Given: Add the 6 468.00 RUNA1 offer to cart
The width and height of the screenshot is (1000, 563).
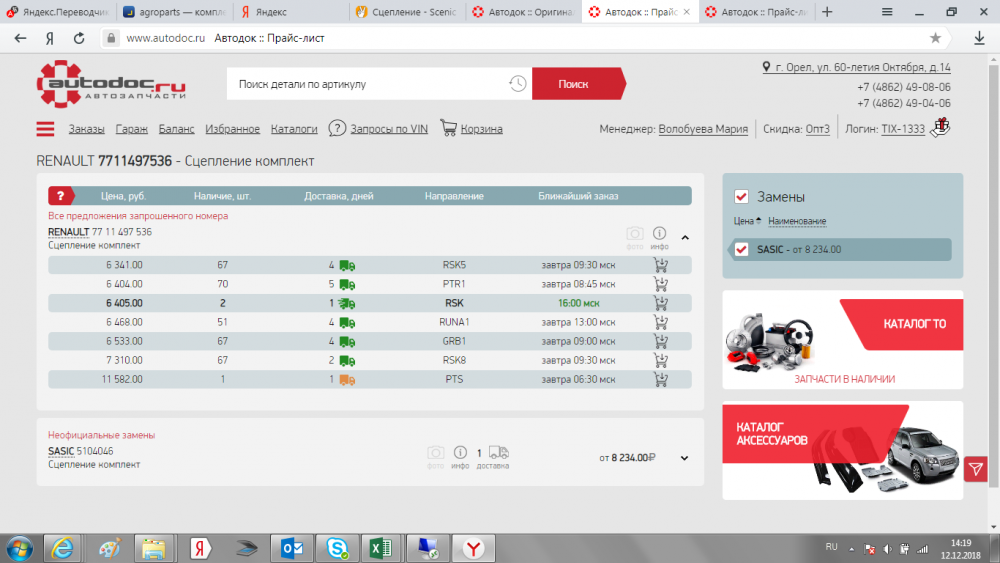Looking at the screenshot, I should 661,322.
